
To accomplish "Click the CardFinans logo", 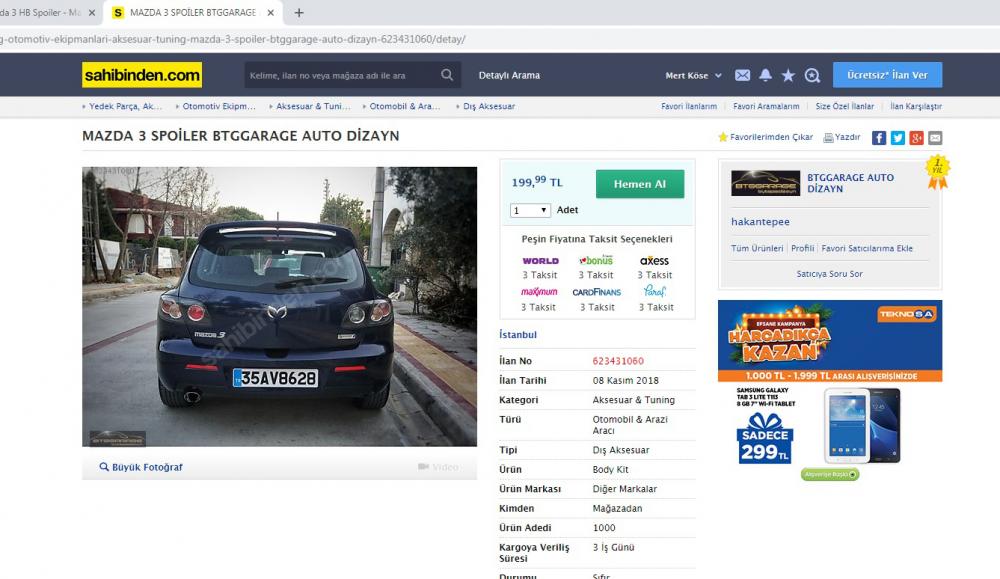I will point(596,292).
